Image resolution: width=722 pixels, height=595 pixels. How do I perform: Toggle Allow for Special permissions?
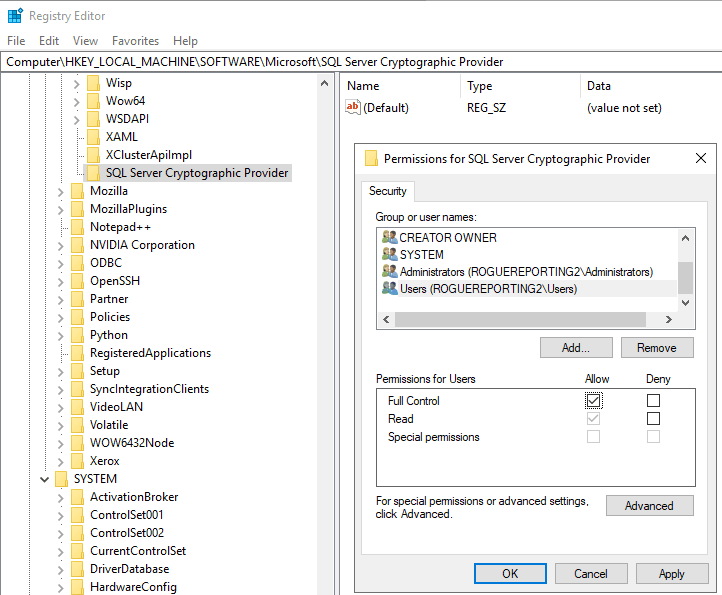pyautogui.click(x=594, y=437)
